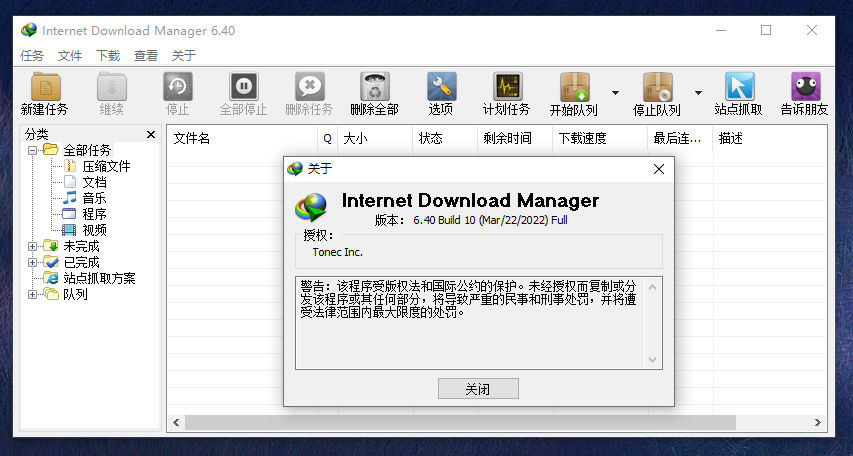
Task: Sort by 描述 column header
Action: [x=770, y=138]
